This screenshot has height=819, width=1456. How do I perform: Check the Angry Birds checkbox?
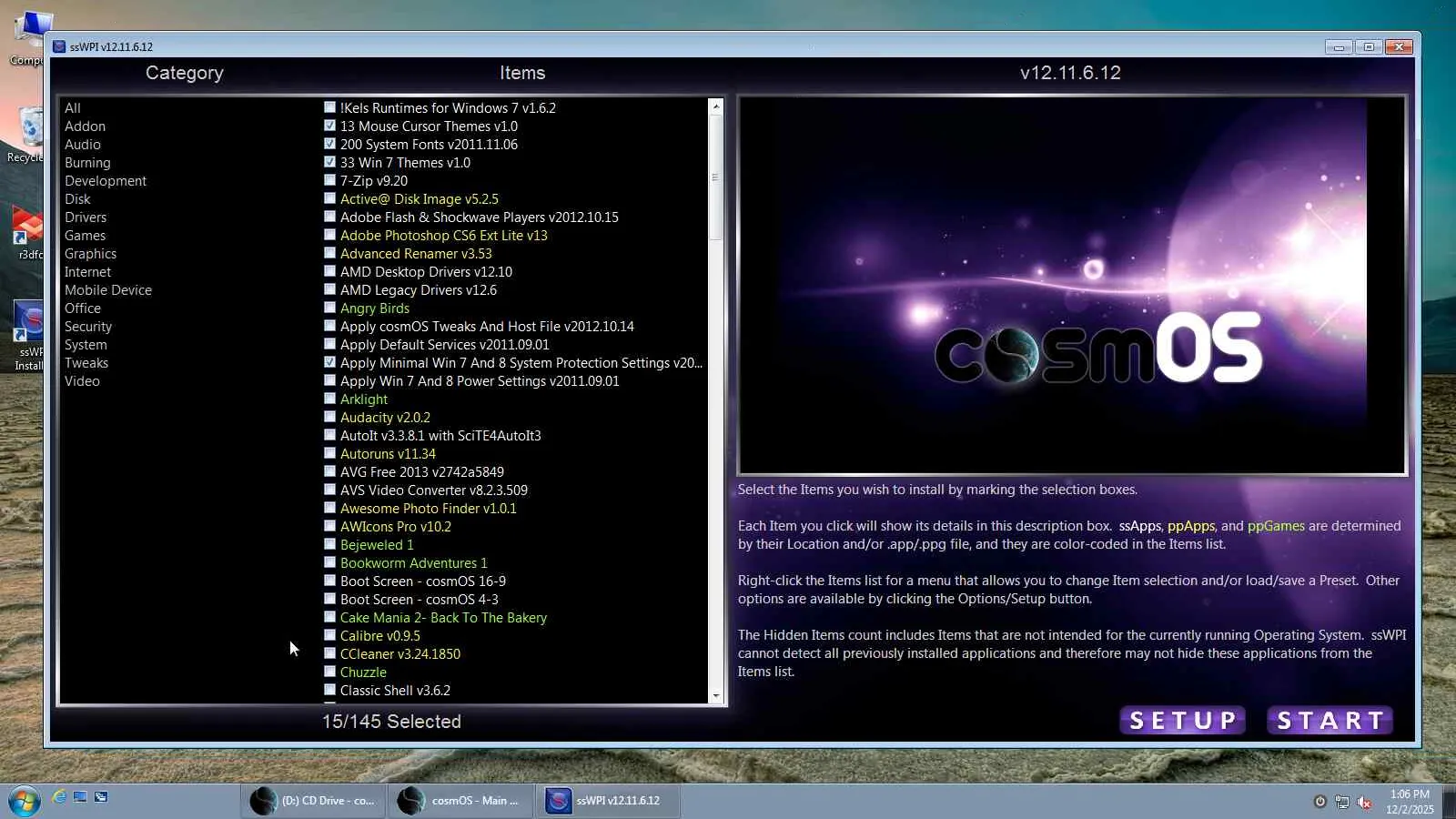pos(329,308)
